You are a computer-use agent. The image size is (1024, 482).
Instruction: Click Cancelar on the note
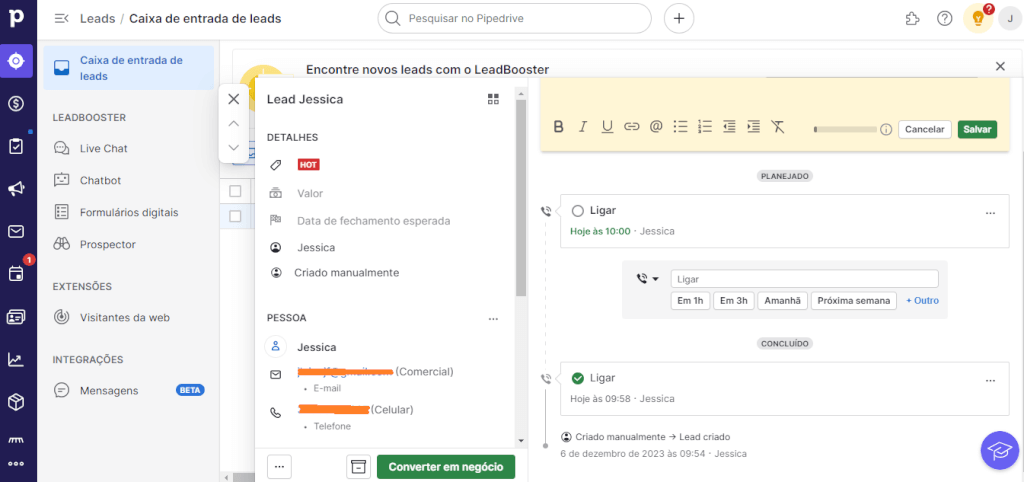click(925, 129)
